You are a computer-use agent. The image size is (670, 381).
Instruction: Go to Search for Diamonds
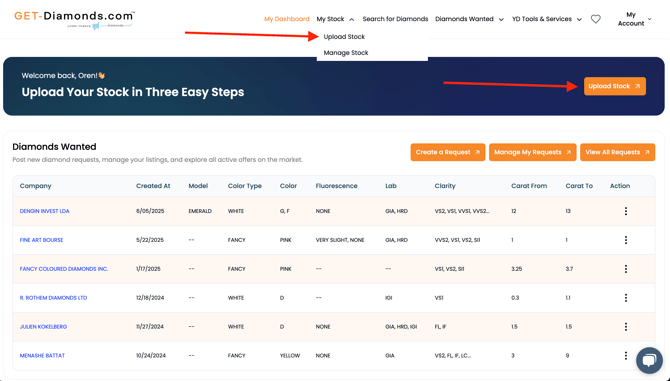point(395,19)
